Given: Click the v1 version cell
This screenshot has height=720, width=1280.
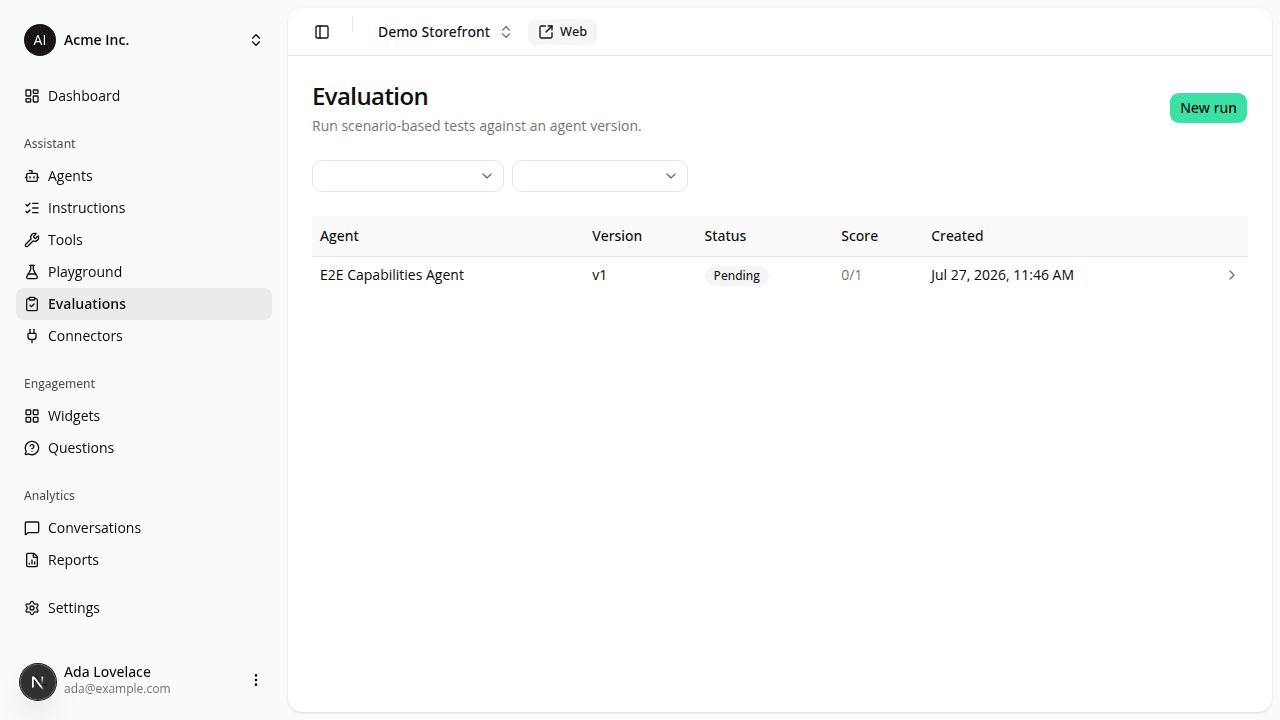Looking at the screenshot, I should coord(599,275).
